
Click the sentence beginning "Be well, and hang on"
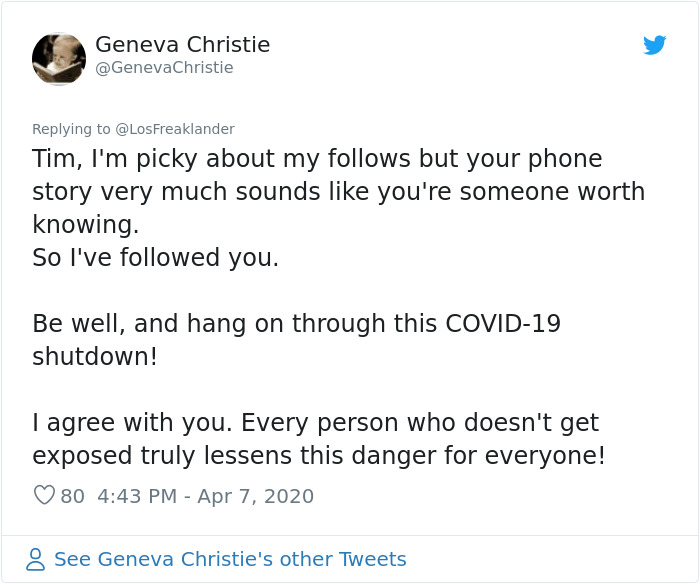click(296, 323)
